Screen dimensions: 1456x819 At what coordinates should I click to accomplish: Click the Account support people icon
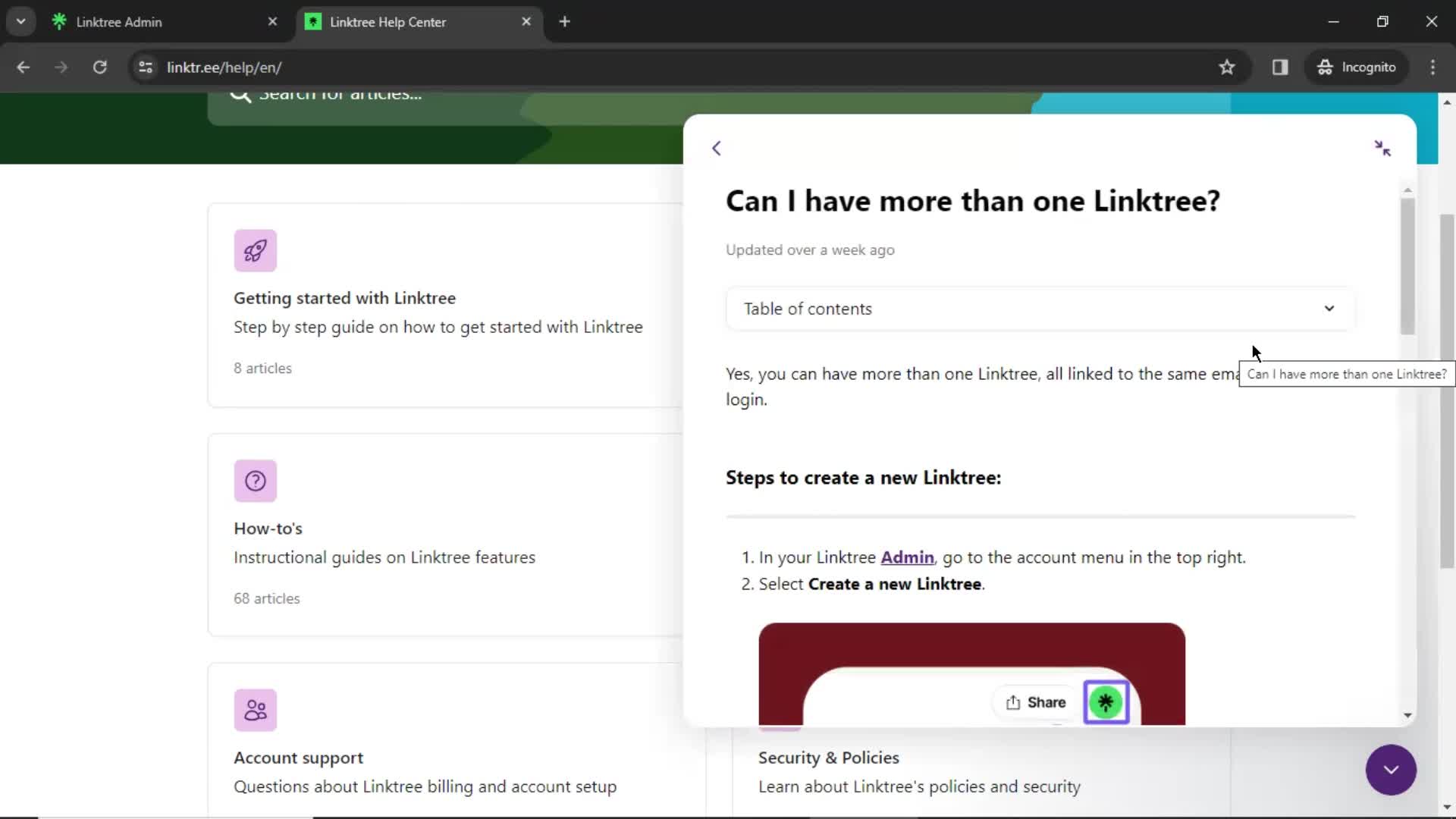[x=256, y=711]
